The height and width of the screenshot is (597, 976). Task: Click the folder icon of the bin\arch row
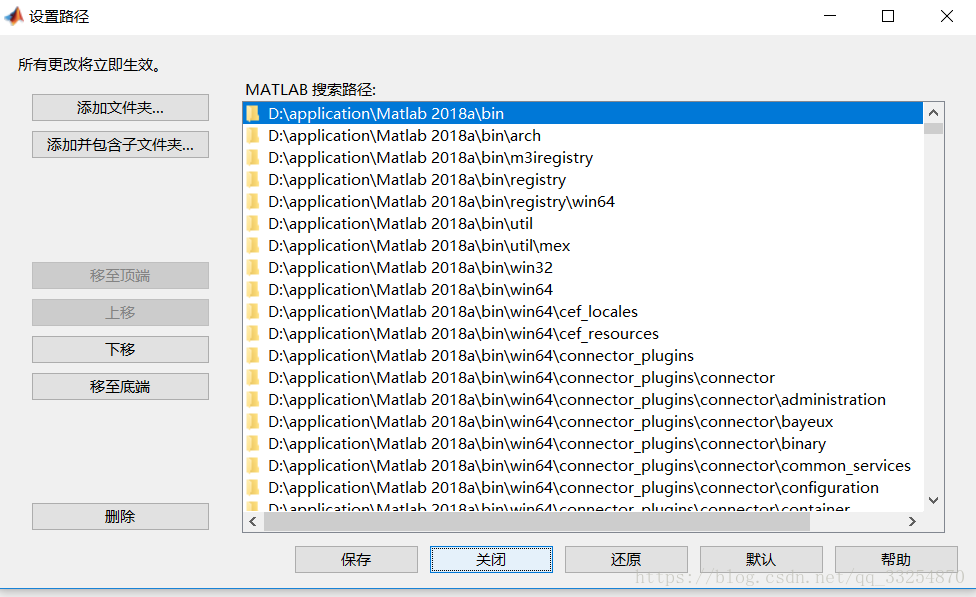[x=253, y=136]
